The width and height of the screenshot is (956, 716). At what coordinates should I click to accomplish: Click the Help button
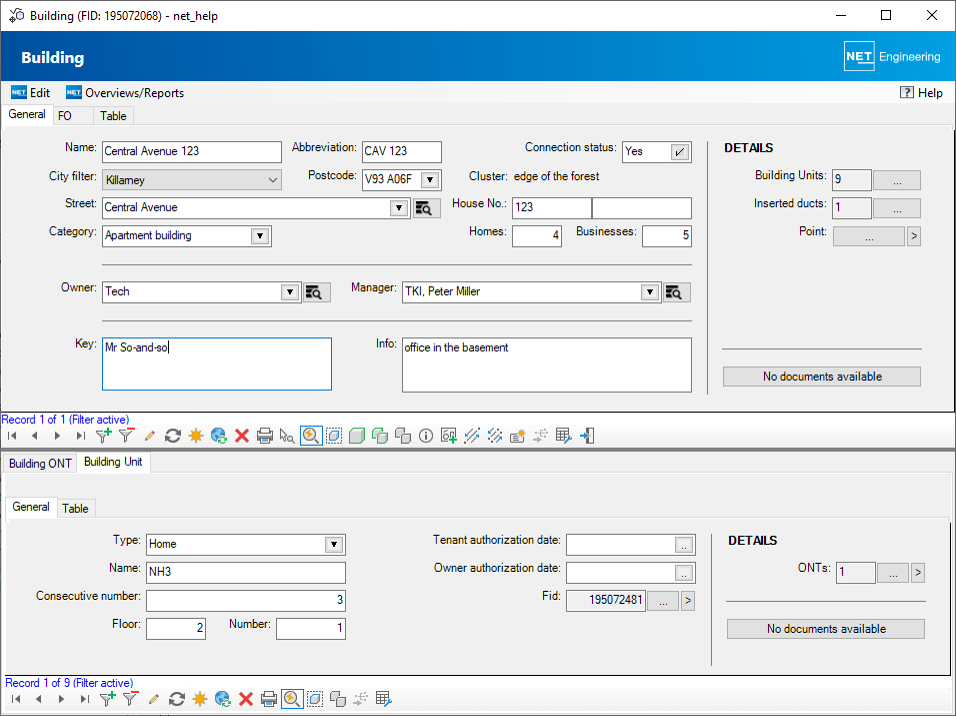[921, 93]
